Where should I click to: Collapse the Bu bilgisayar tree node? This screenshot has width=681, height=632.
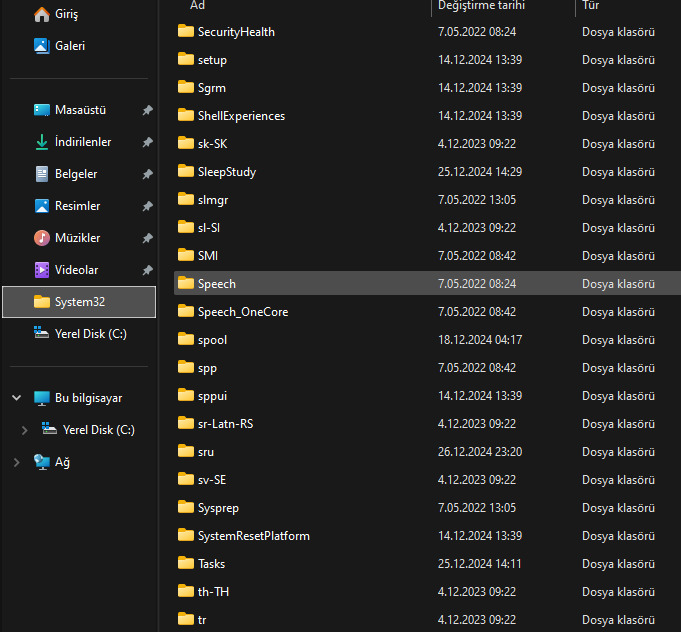(17, 398)
